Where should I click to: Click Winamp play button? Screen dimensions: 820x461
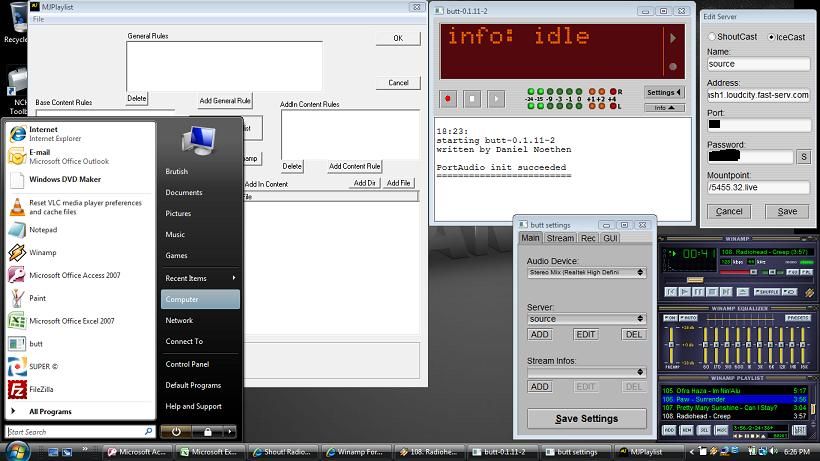(x=685, y=292)
